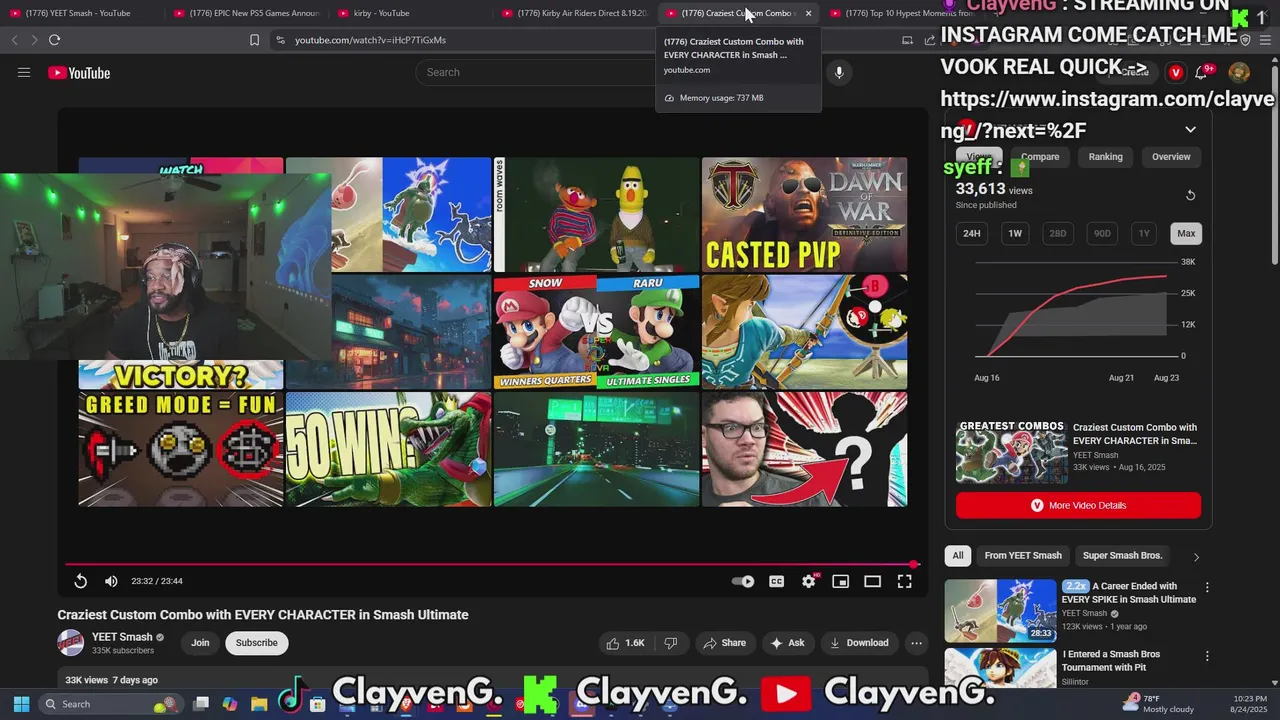Toggle closed captions with the CC button

[776, 581]
